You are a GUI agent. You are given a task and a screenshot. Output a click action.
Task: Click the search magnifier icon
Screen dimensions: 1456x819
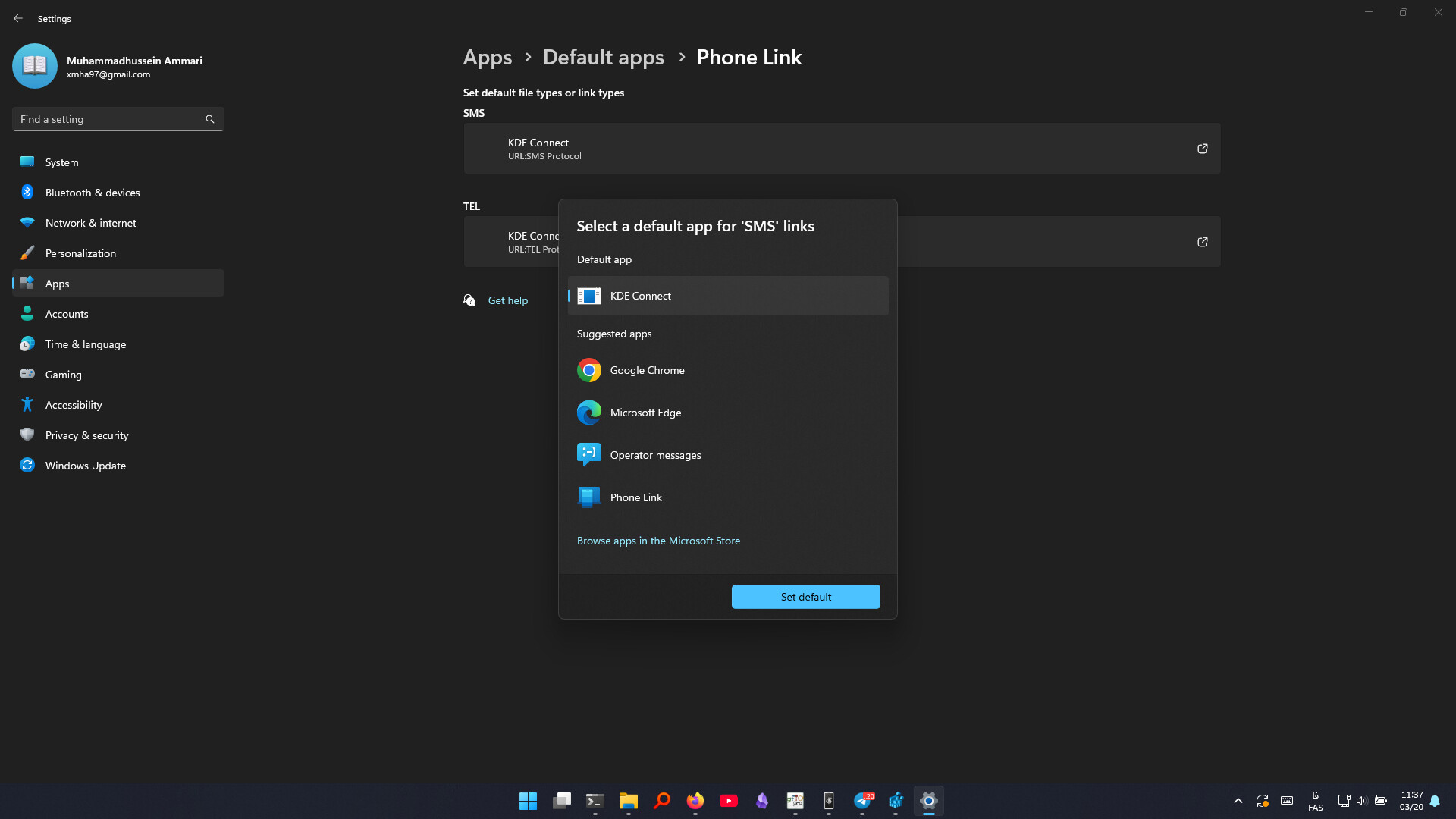pos(210,119)
